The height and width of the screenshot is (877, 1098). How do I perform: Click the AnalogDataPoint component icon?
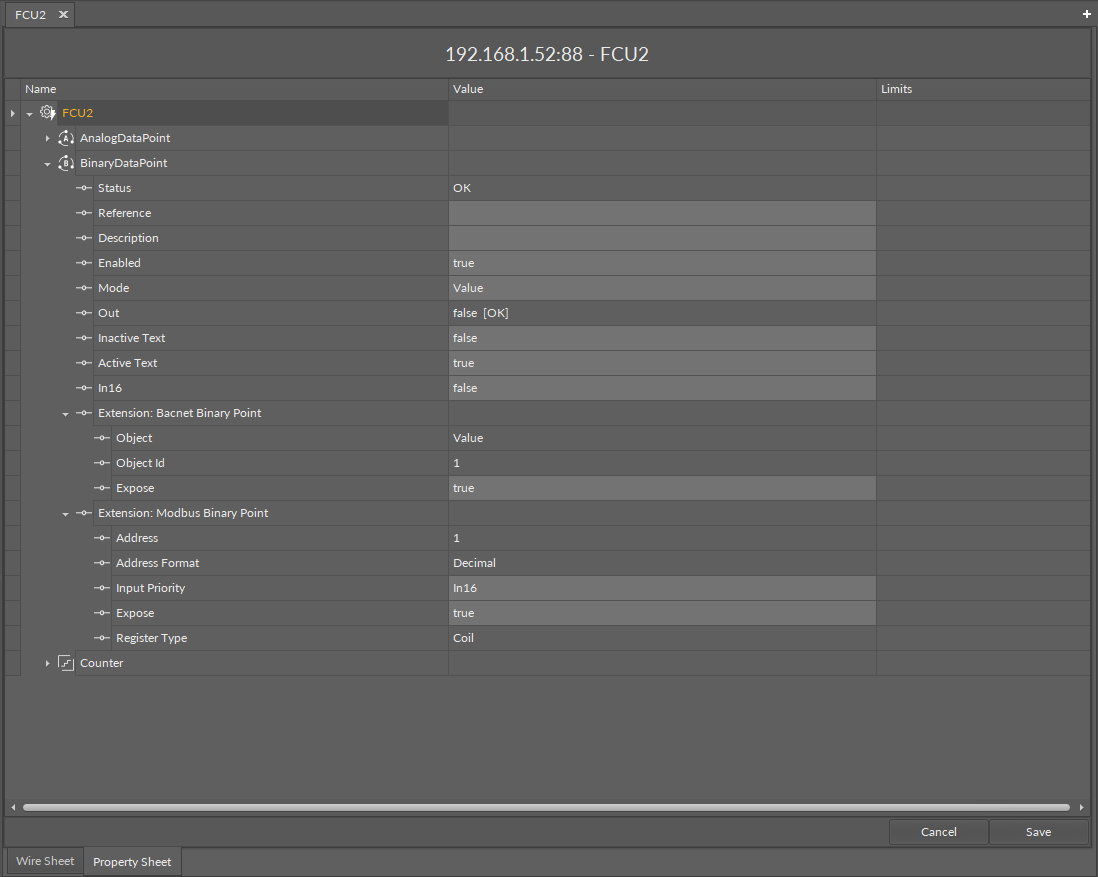pos(66,138)
